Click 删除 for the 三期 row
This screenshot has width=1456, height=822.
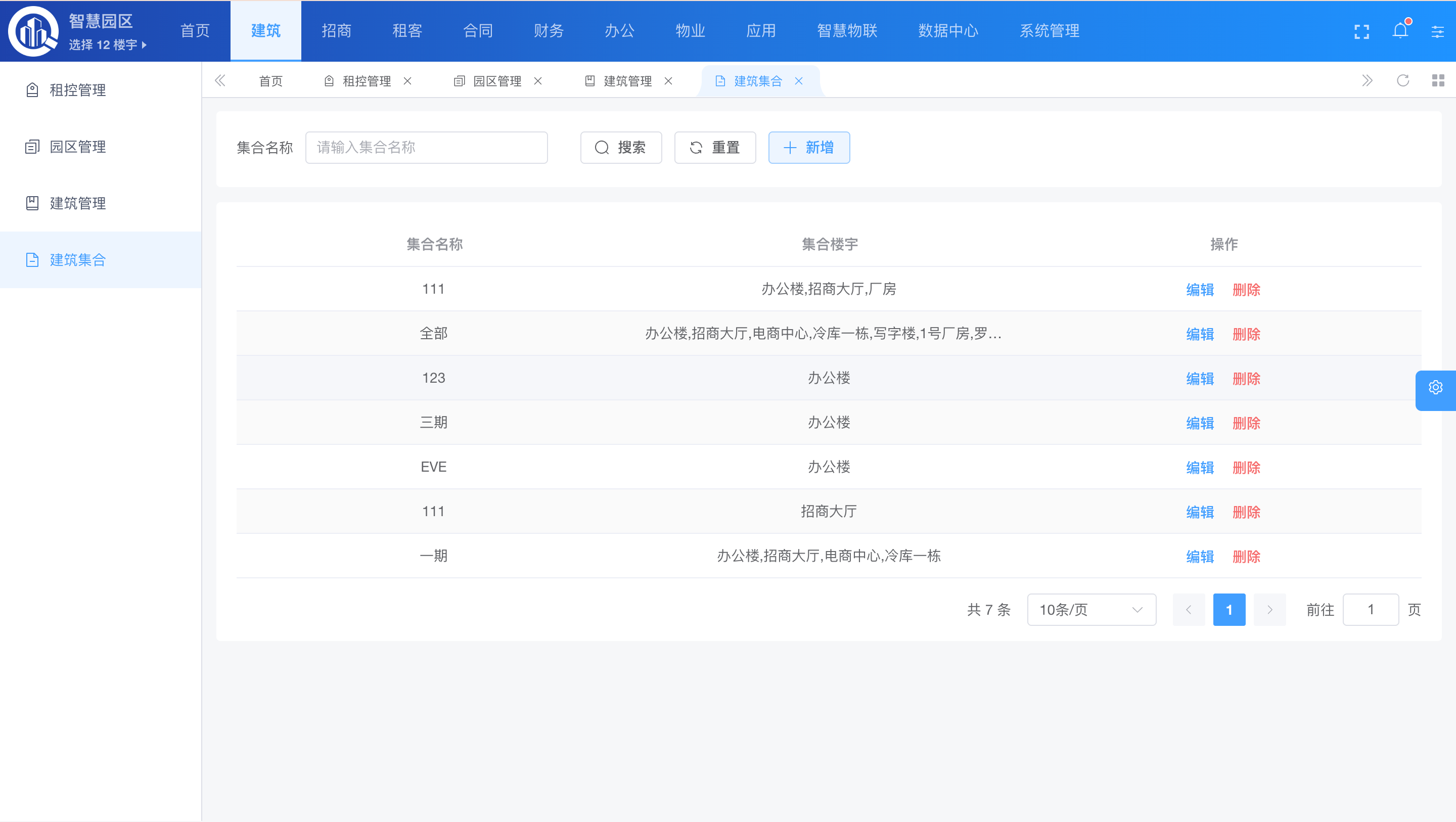point(1246,423)
